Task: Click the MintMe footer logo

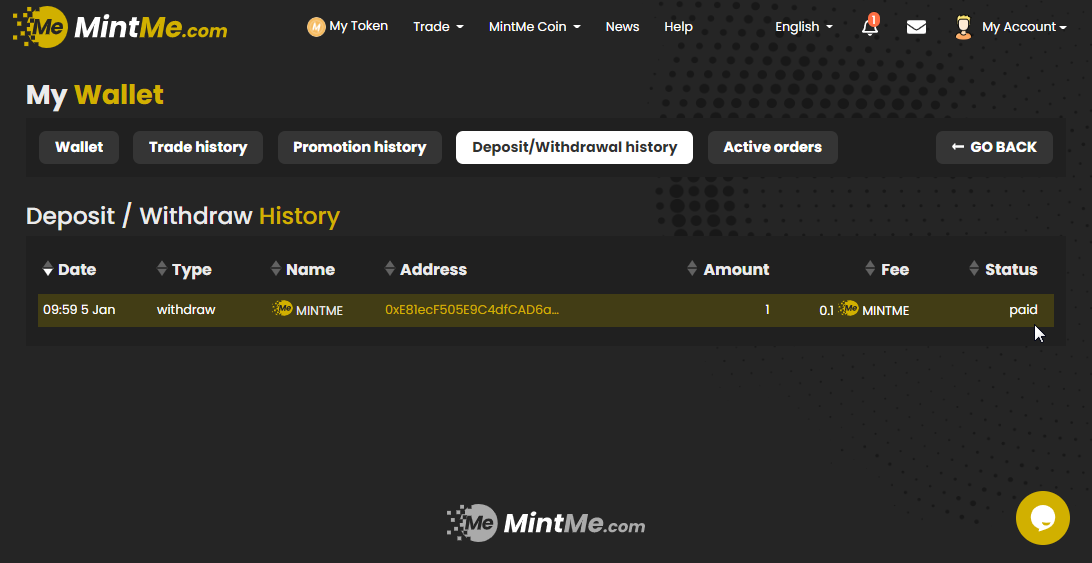Action: pyautogui.click(x=546, y=523)
